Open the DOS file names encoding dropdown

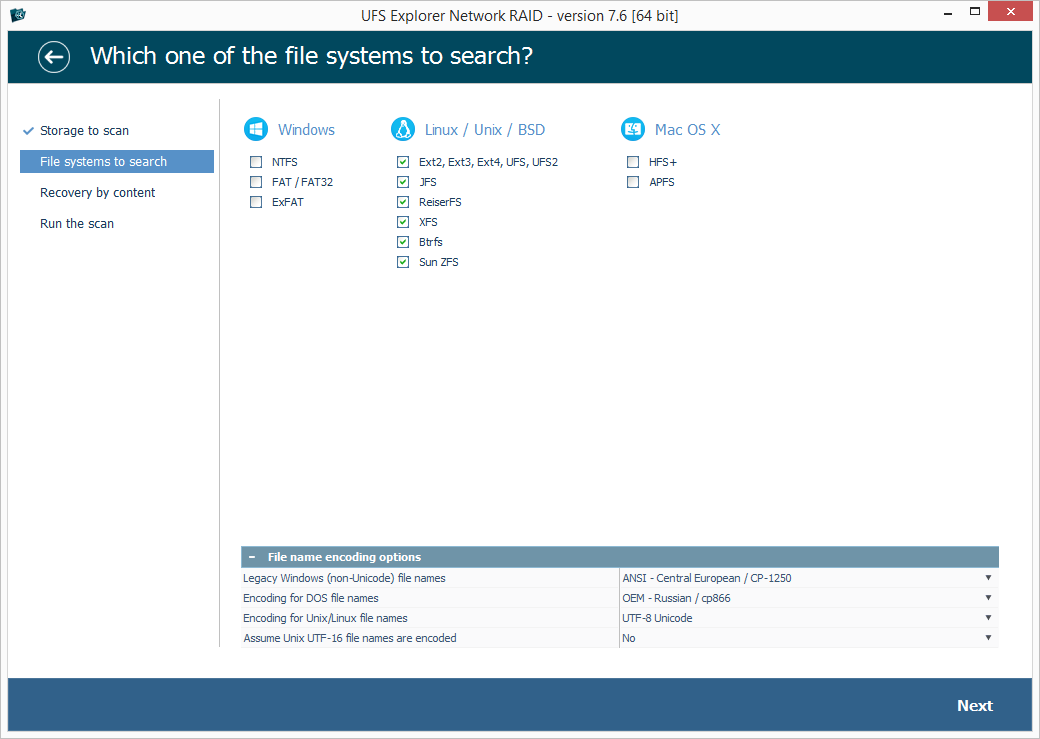[x=808, y=598]
